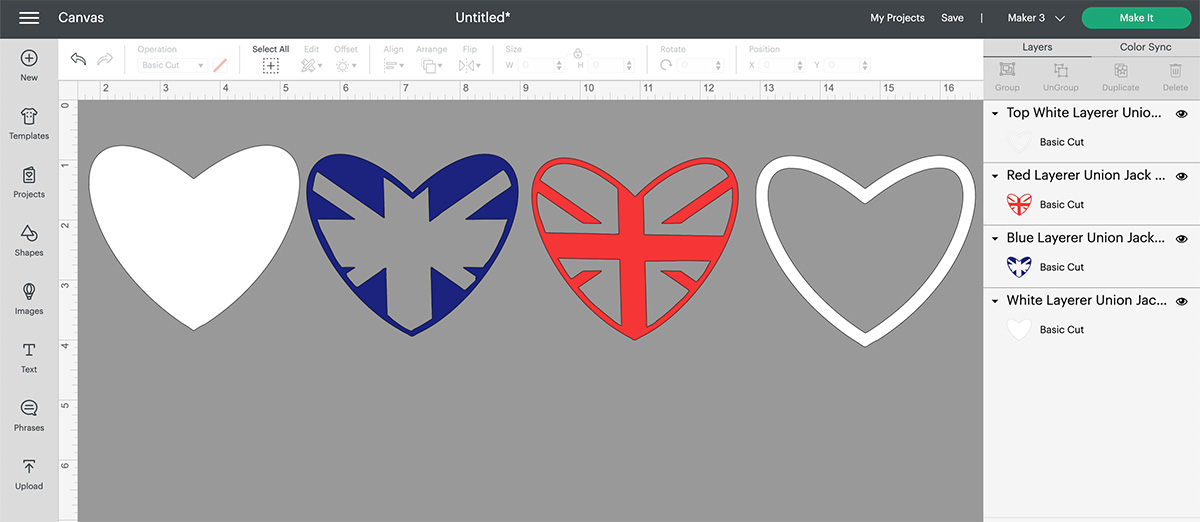Hide the Red Layerer Union Jack layer
Screen dimensions: 1200x522
point(1181,176)
